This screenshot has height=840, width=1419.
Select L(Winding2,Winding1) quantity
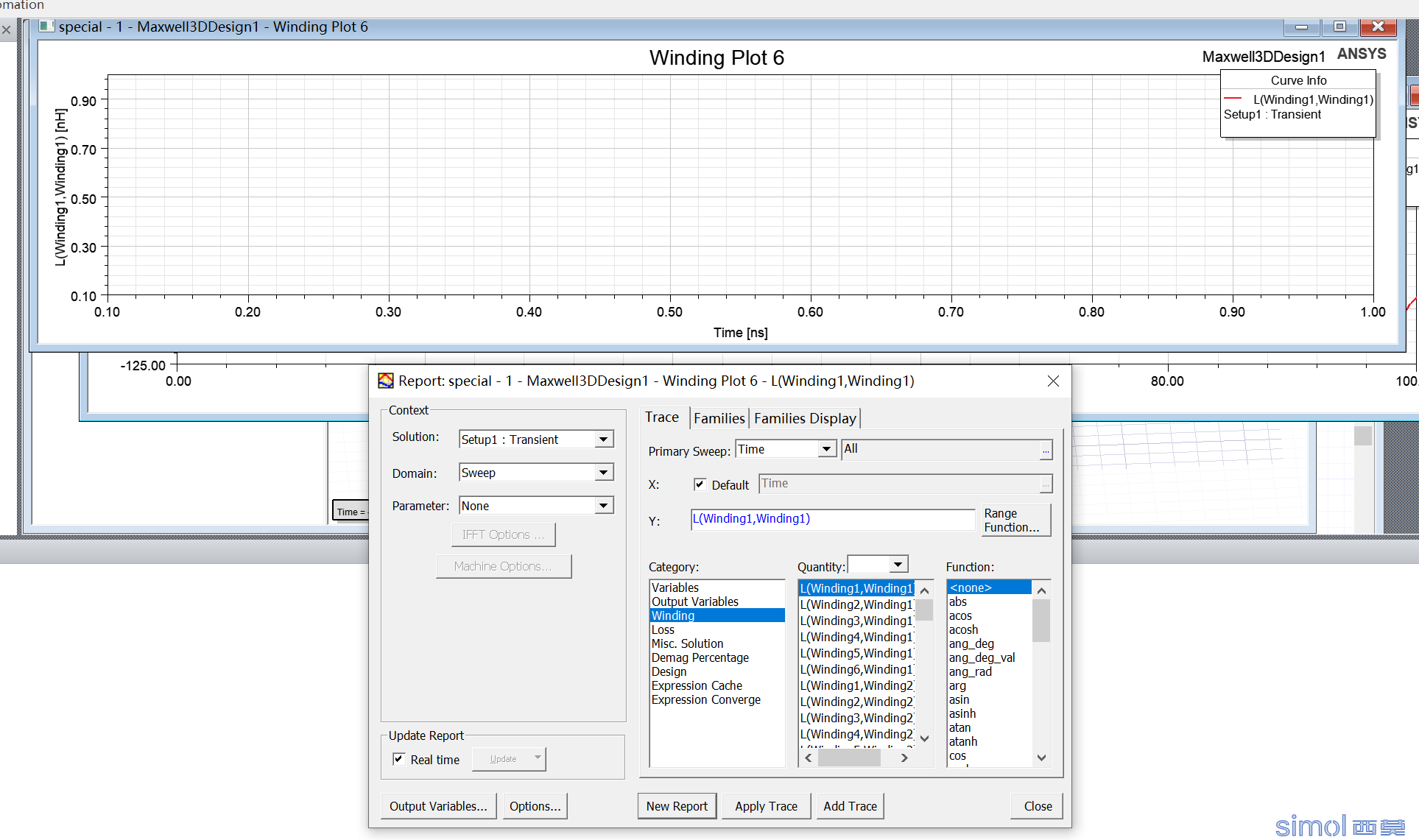coord(856,604)
